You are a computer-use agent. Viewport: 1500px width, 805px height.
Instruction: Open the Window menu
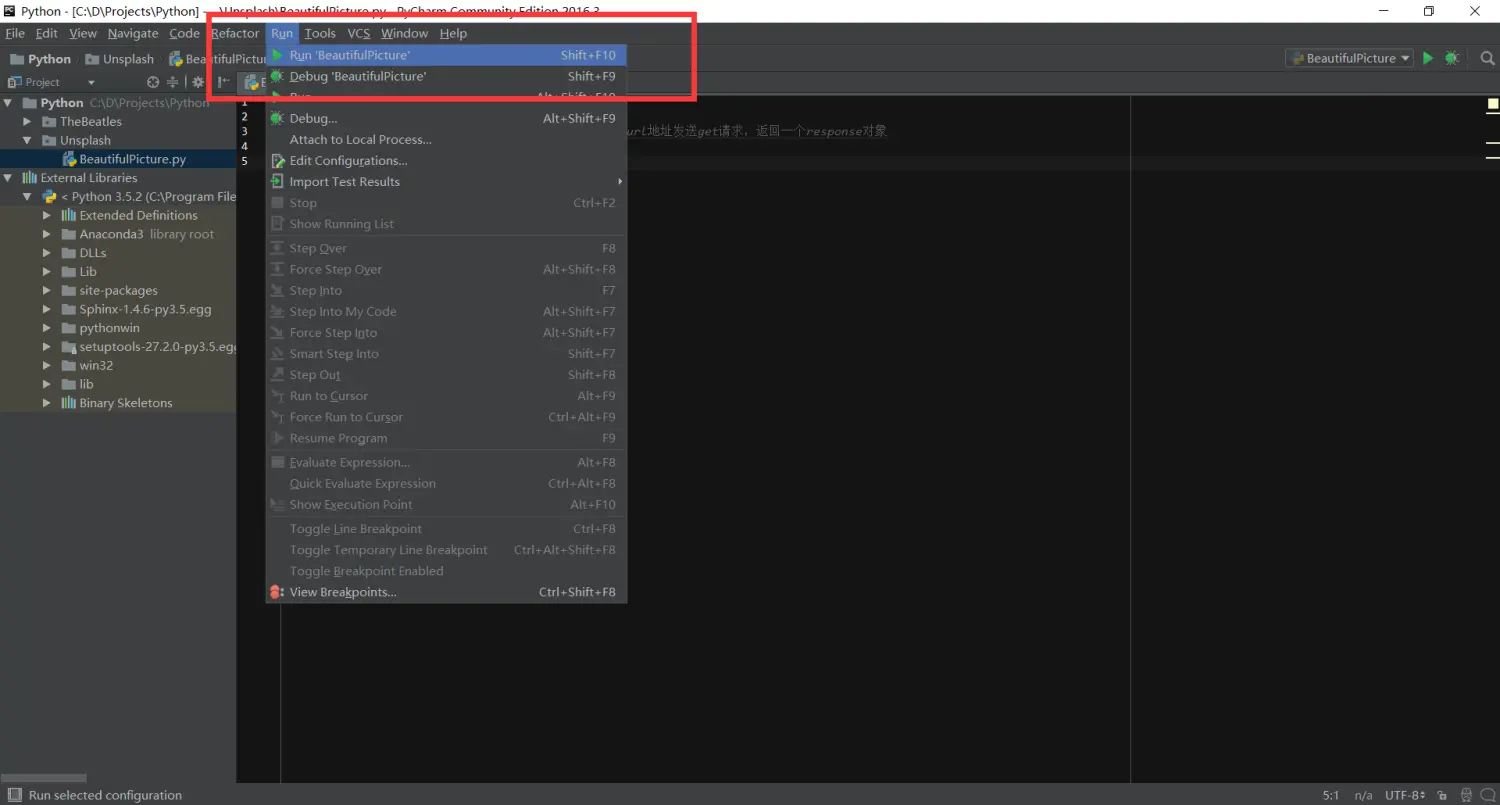[x=404, y=33]
